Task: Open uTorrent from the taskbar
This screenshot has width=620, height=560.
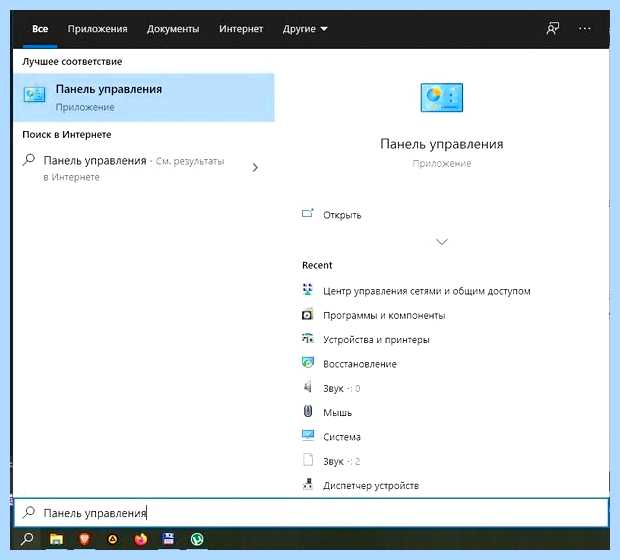Action: tap(197, 539)
